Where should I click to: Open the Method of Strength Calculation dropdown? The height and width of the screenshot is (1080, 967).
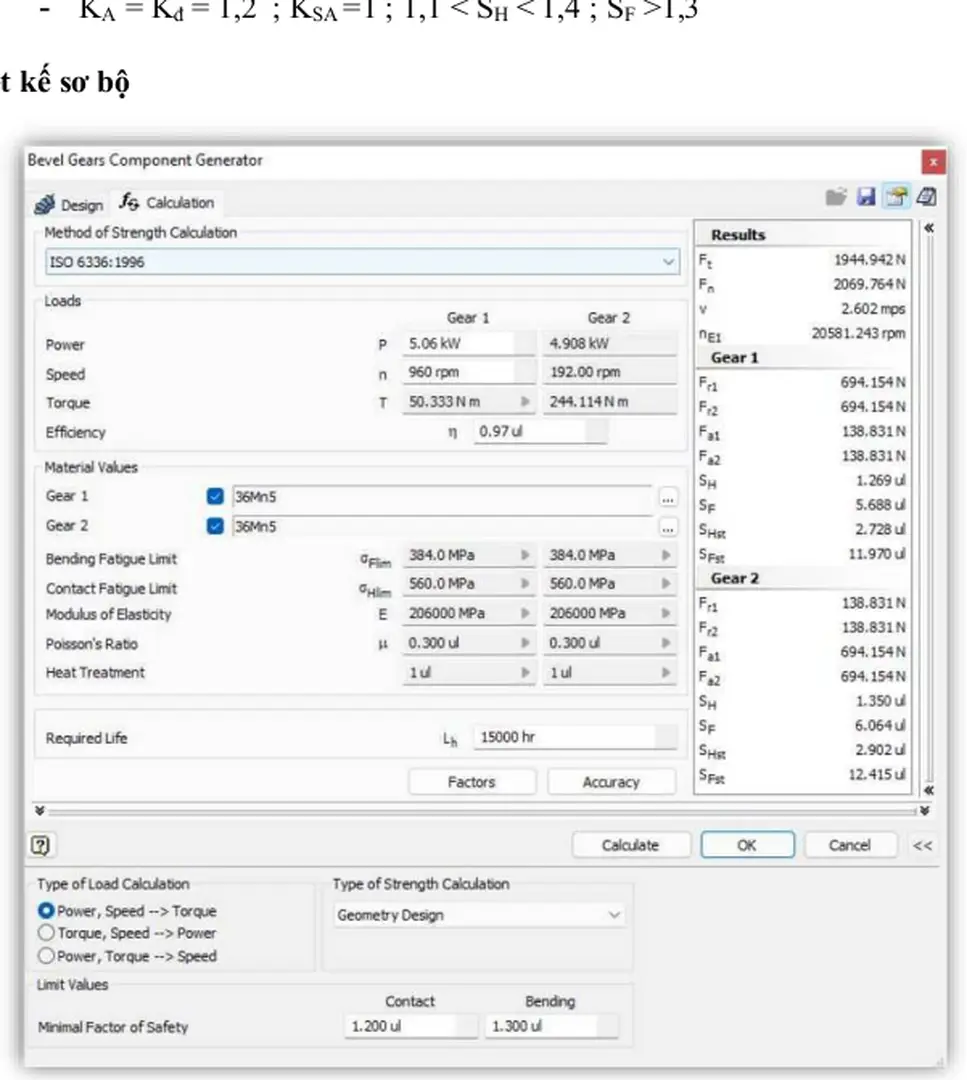(361, 262)
